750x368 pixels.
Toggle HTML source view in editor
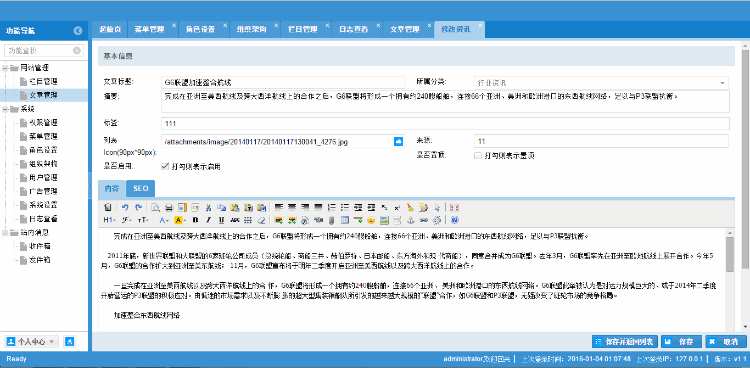(x=108, y=207)
